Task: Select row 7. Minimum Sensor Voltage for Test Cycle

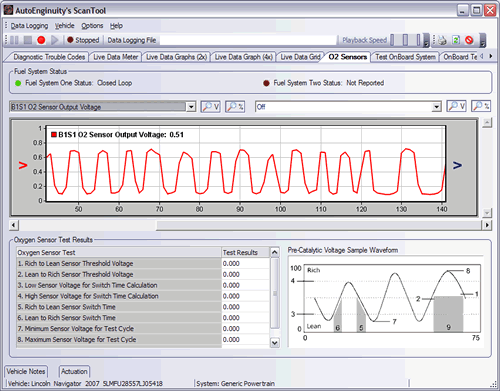Action: point(143,329)
